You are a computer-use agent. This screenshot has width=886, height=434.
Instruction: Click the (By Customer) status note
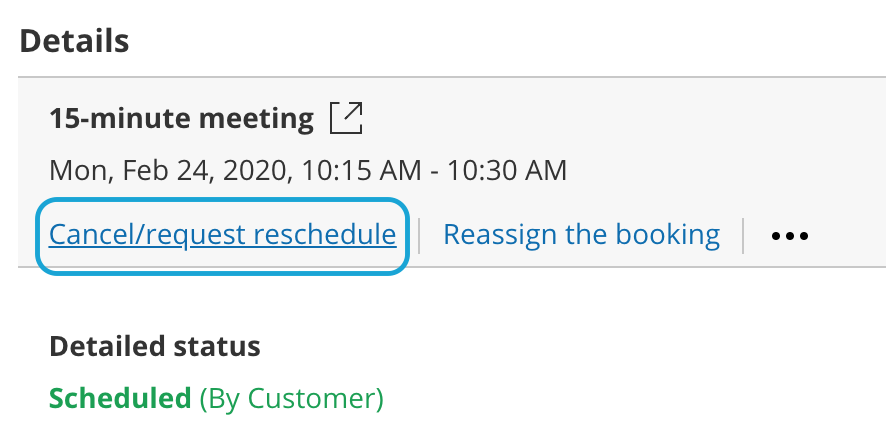click(x=291, y=398)
